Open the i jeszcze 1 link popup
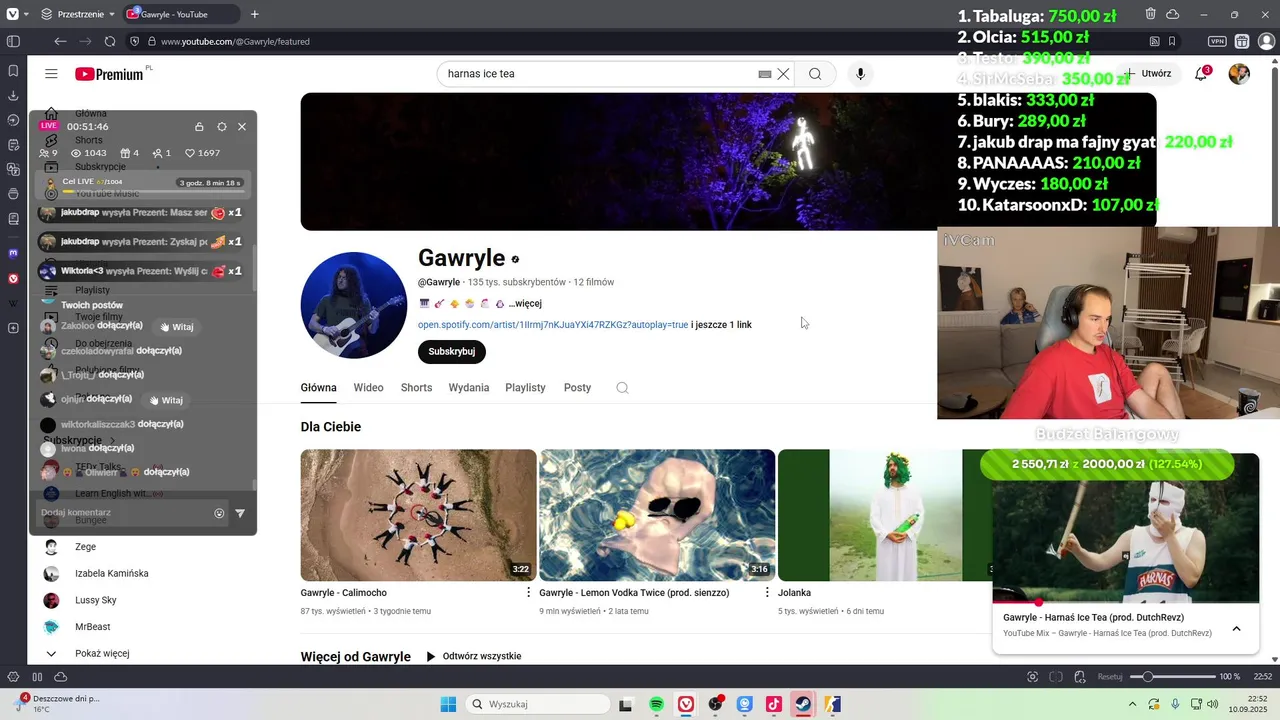The height and width of the screenshot is (720, 1280). click(721, 325)
